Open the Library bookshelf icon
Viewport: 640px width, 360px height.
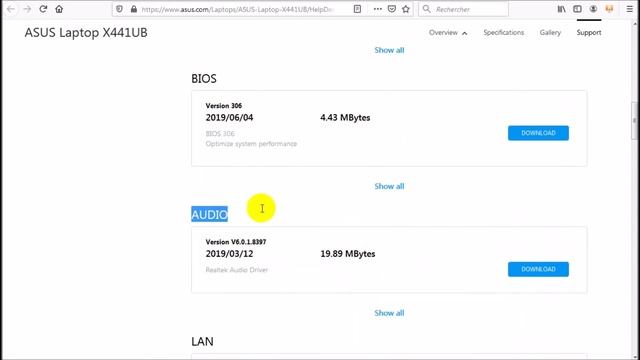click(x=562, y=9)
